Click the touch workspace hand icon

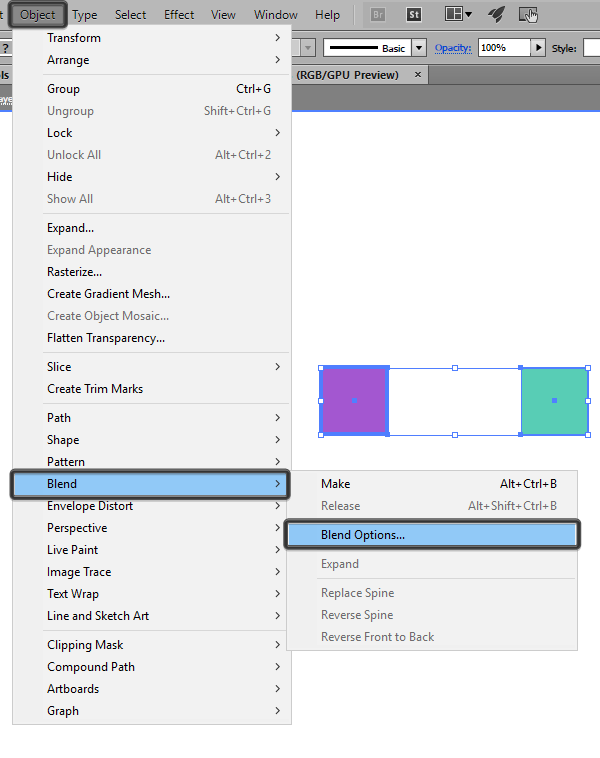(x=528, y=15)
